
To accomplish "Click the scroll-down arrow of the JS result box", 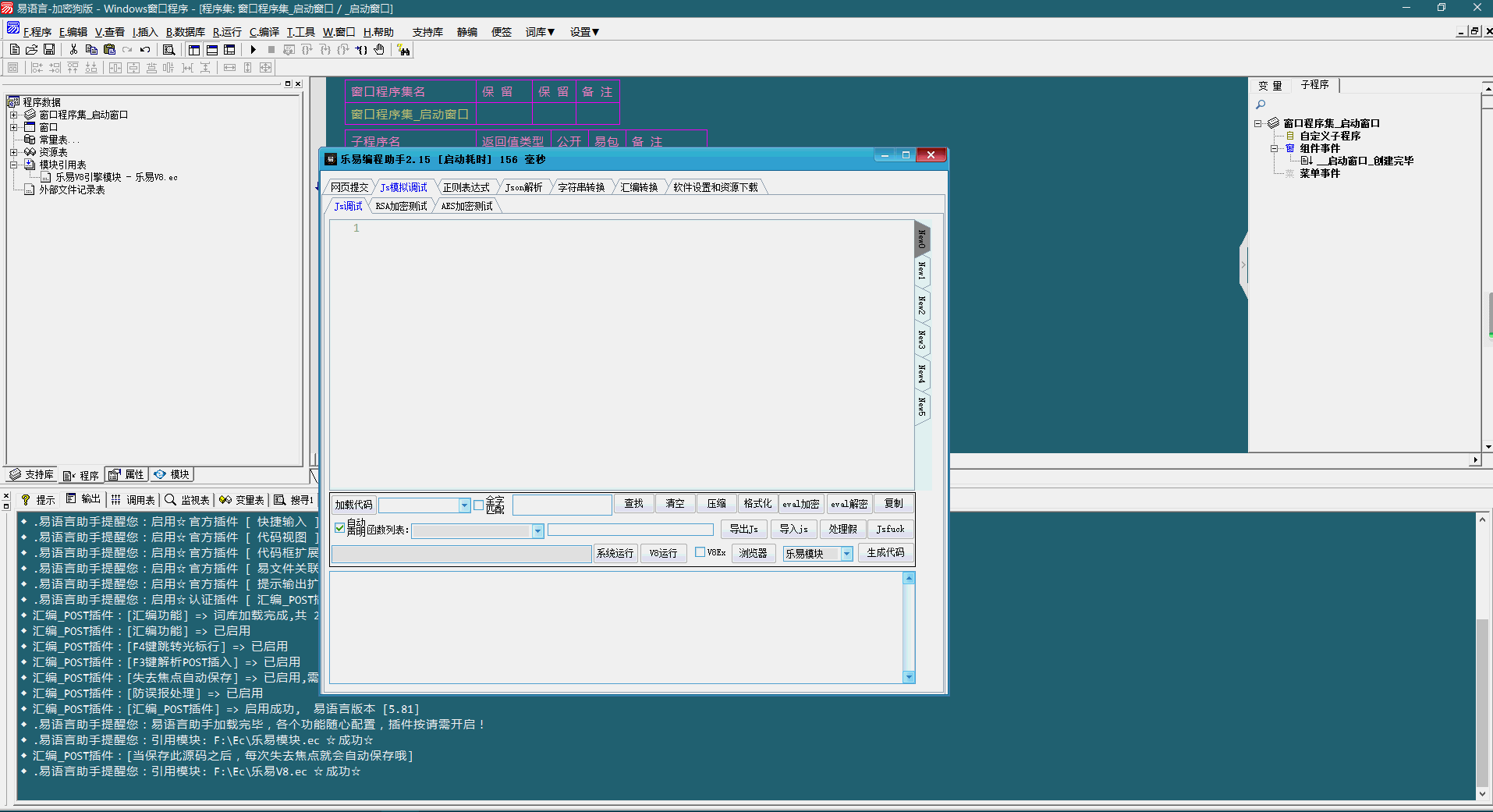I will click(909, 677).
